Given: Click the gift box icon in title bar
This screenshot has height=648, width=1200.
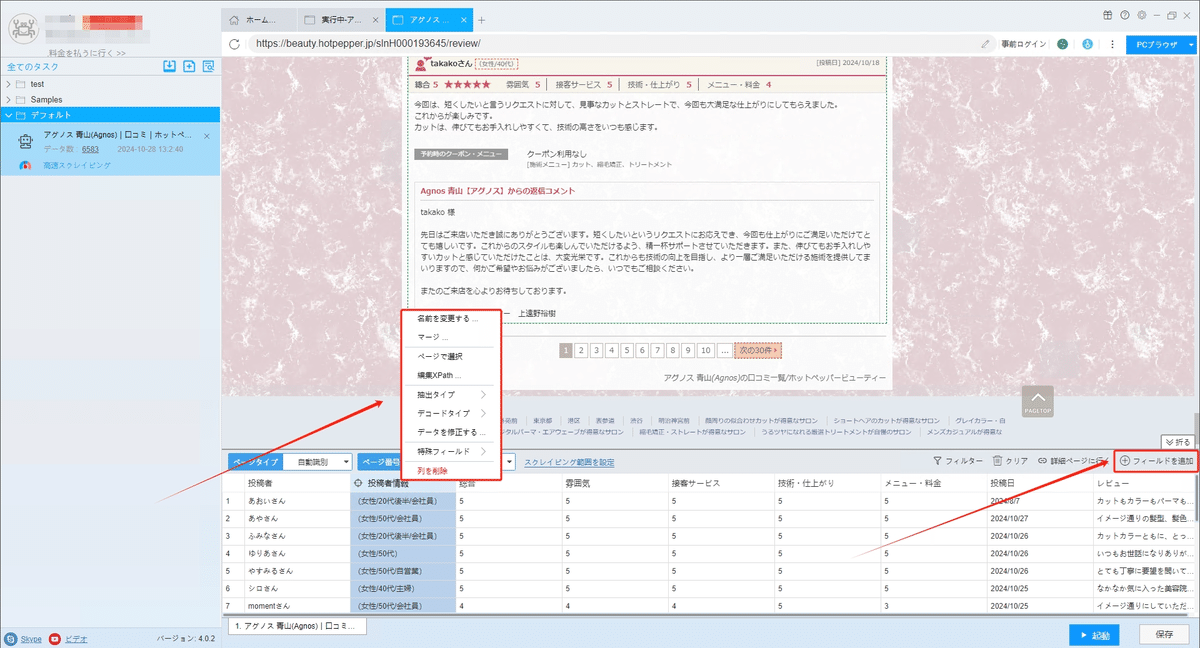Looking at the screenshot, I should [1108, 15].
